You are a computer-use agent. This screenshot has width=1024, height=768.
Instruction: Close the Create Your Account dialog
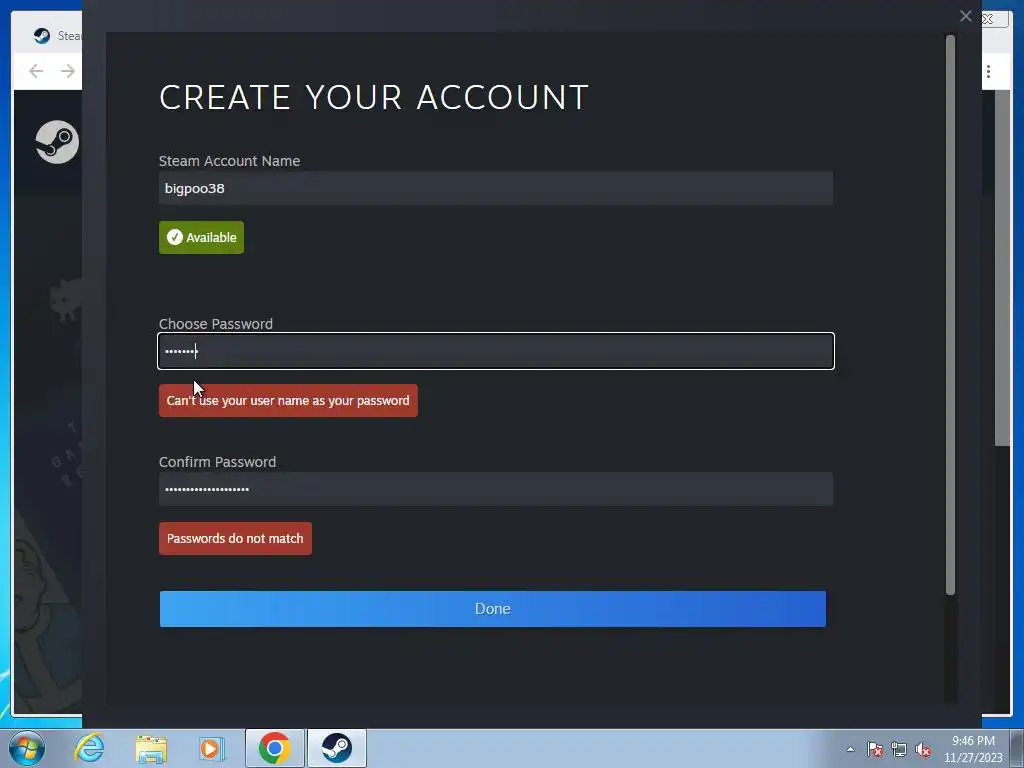(x=966, y=16)
